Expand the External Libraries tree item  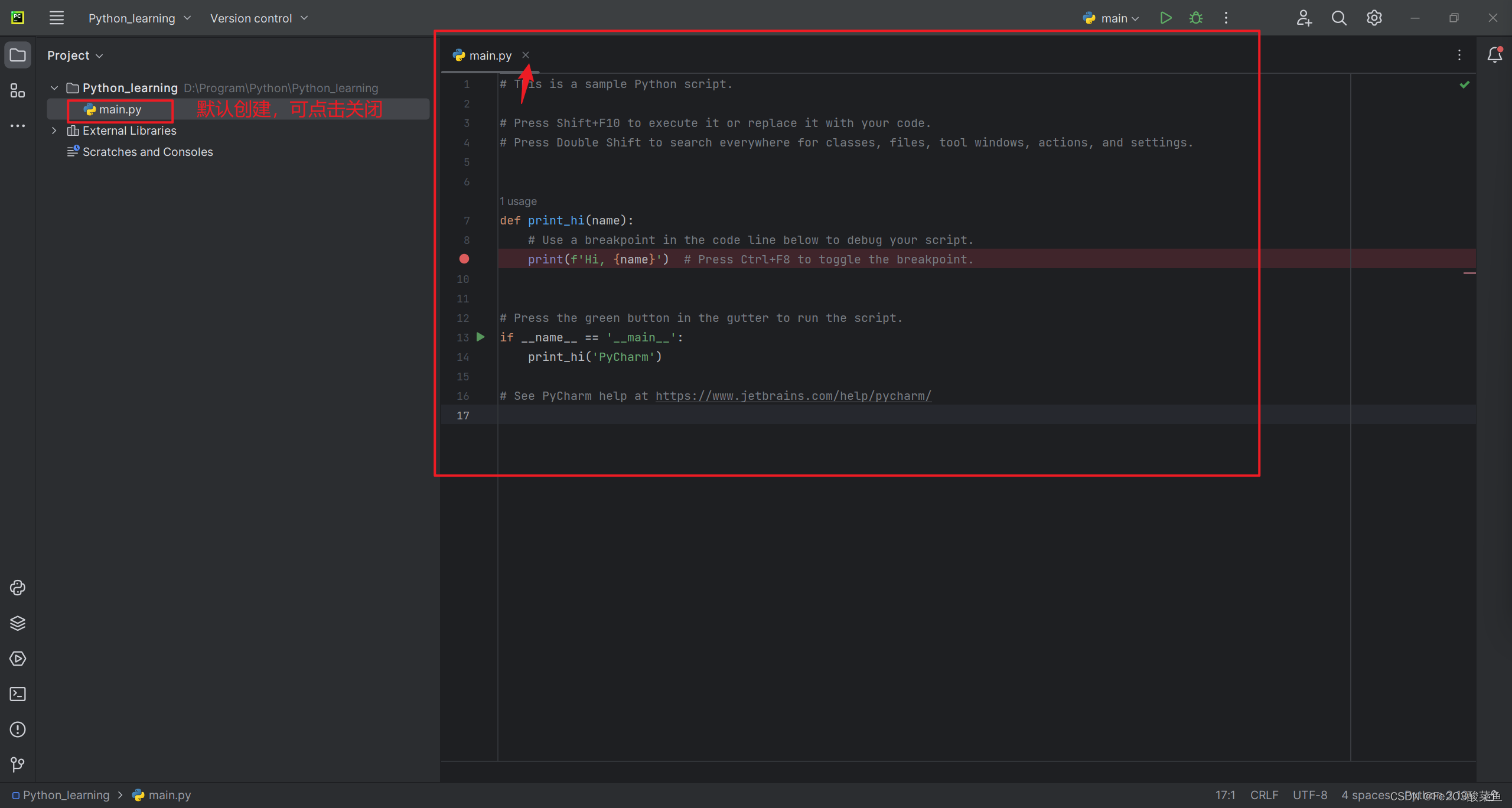pos(54,130)
